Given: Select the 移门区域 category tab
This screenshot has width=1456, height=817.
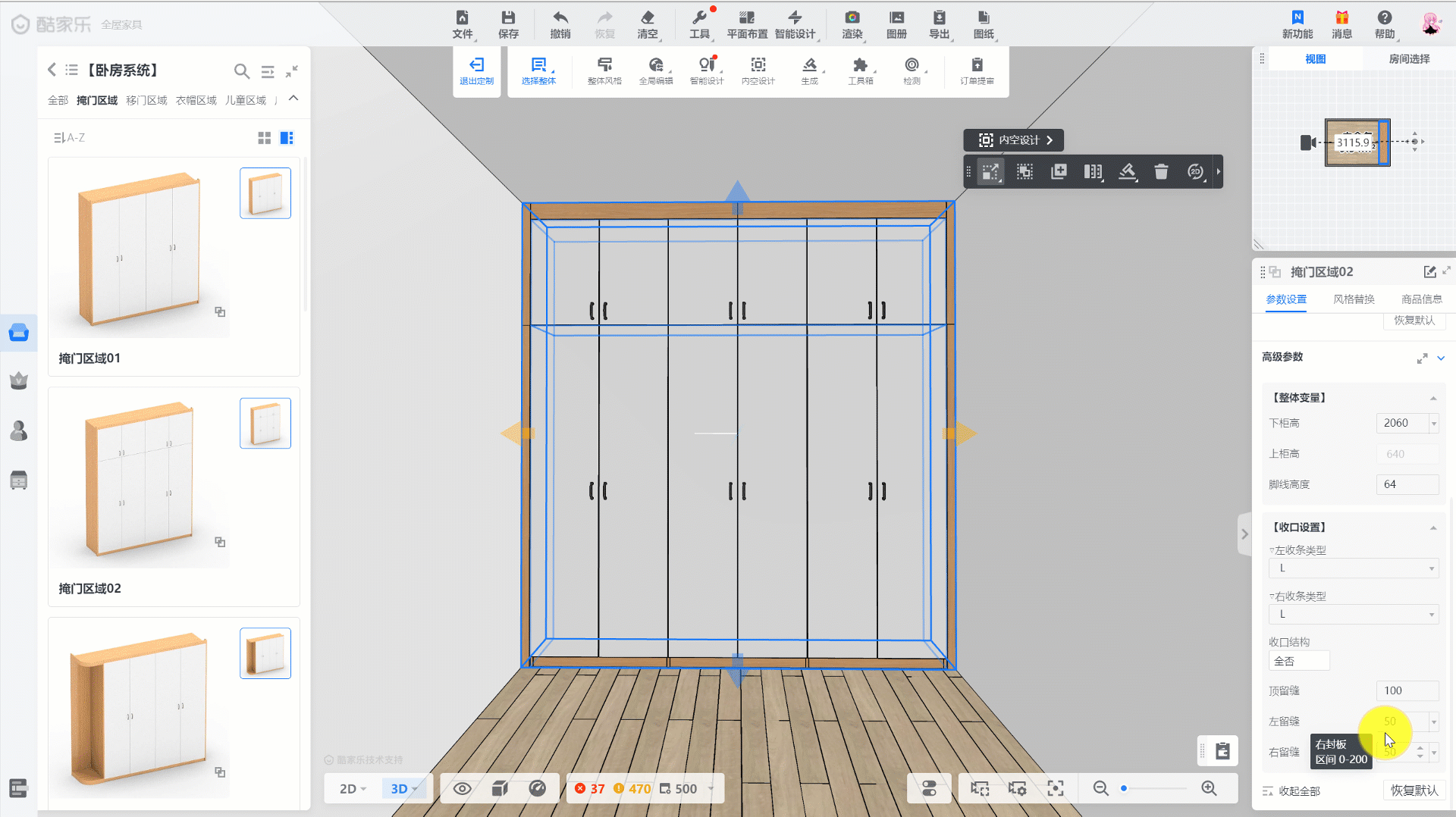Looking at the screenshot, I should 146,100.
